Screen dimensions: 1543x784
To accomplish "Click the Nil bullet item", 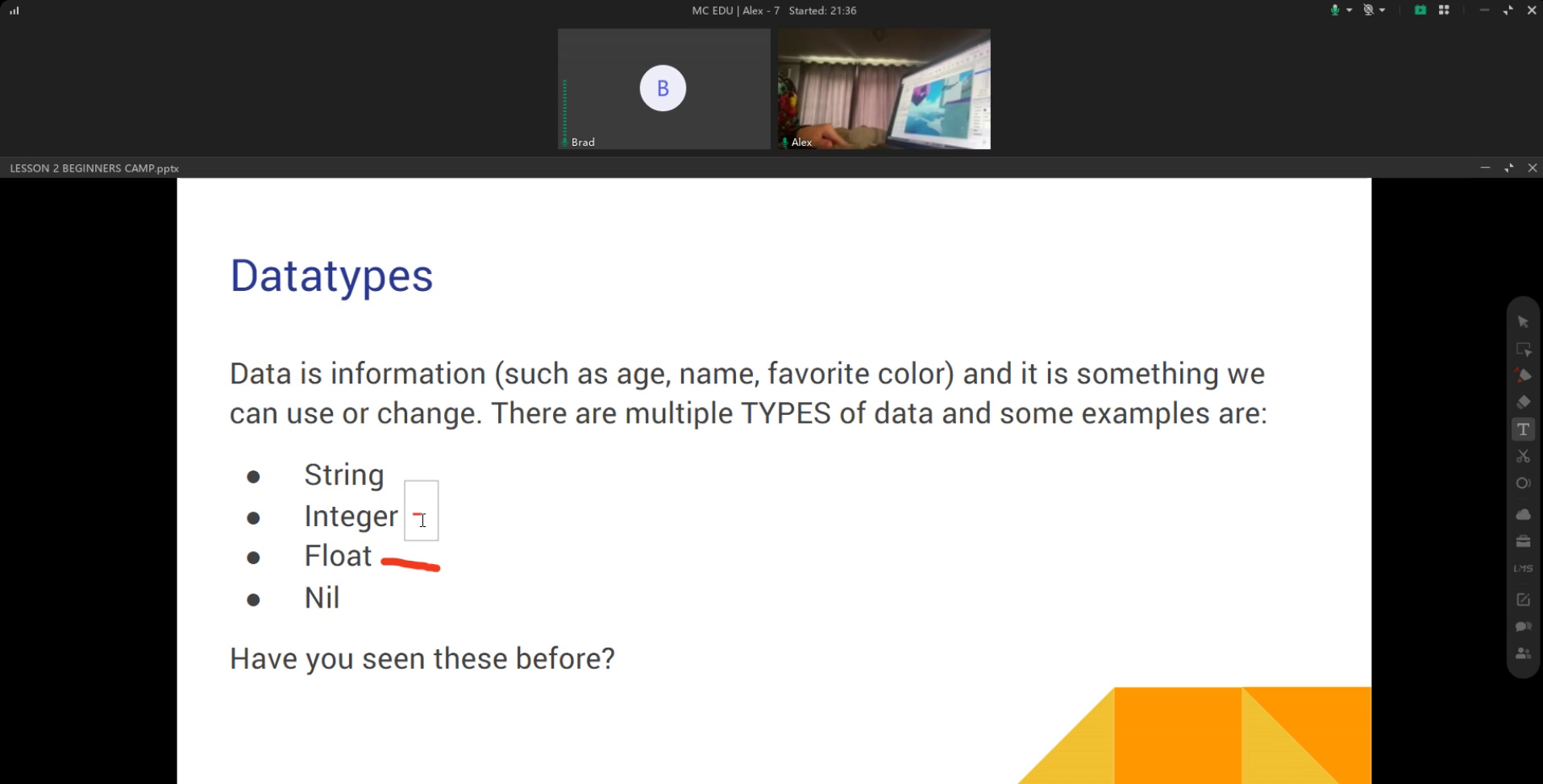I will 322,598.
